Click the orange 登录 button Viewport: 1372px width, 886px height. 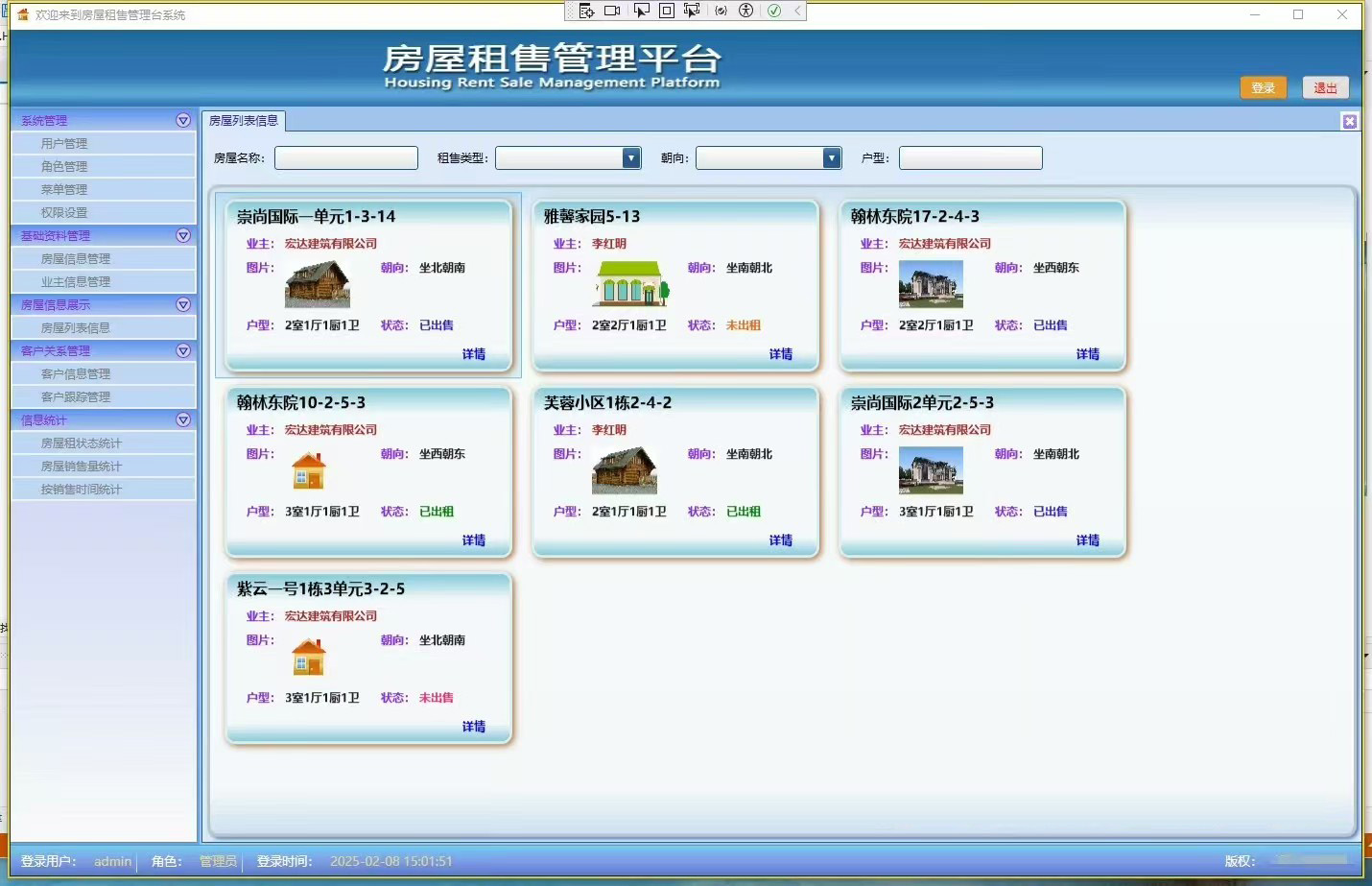point(1263,87)
